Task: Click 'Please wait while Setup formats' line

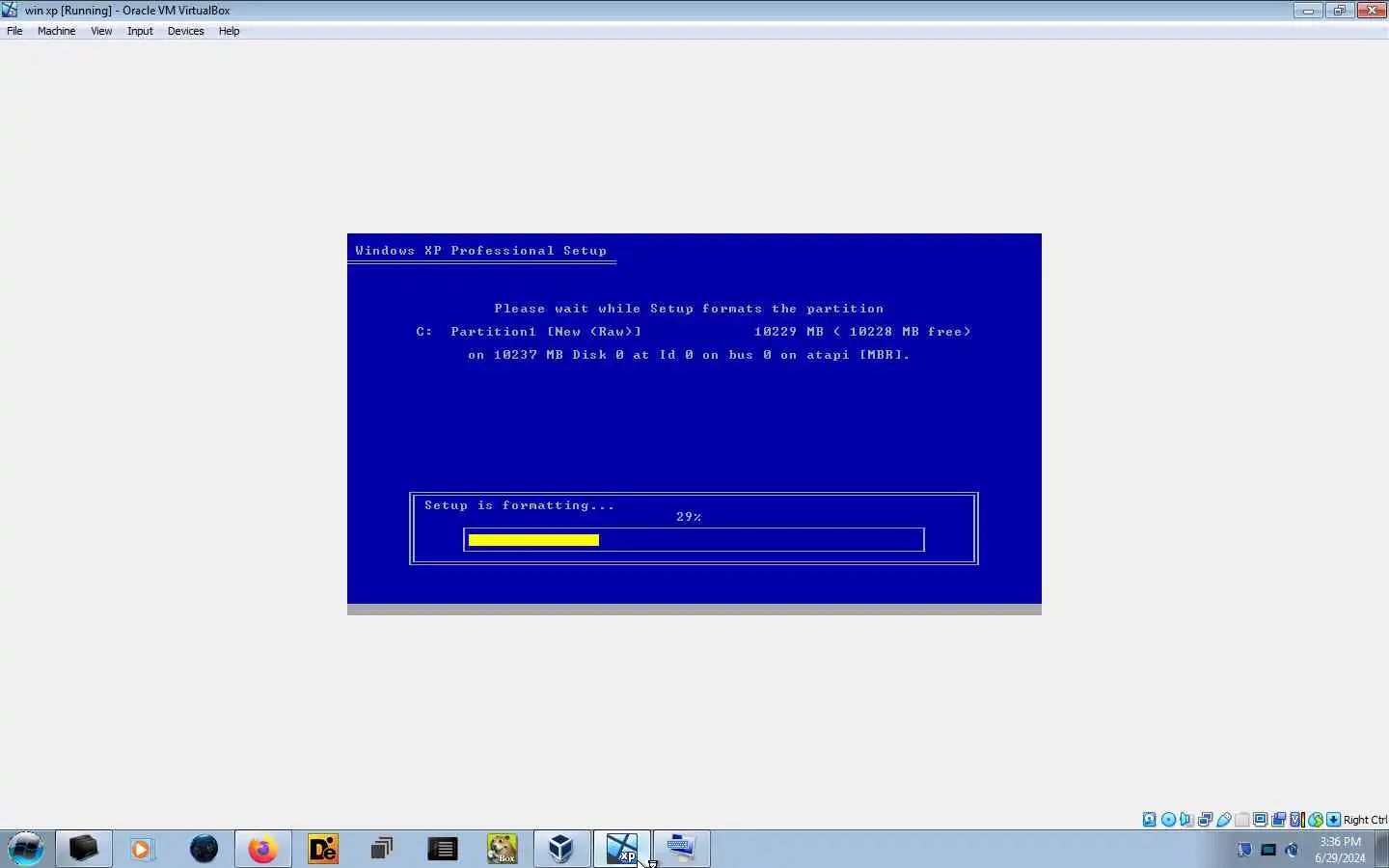Action: click(689, 309)
